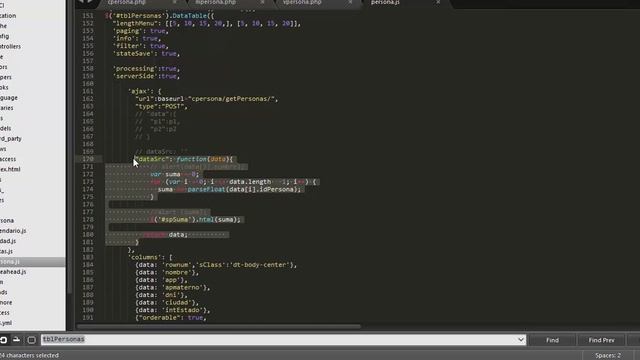
Task: Click the Spaces: 2 indentation setting
Action: [x=608, y=356]
